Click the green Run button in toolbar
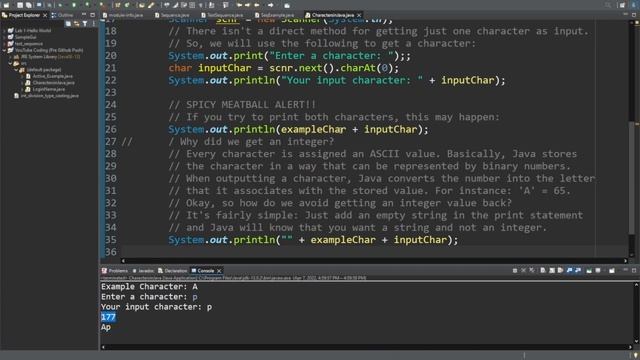This screenshot has height=360, width=640. (x=74, y=5)
